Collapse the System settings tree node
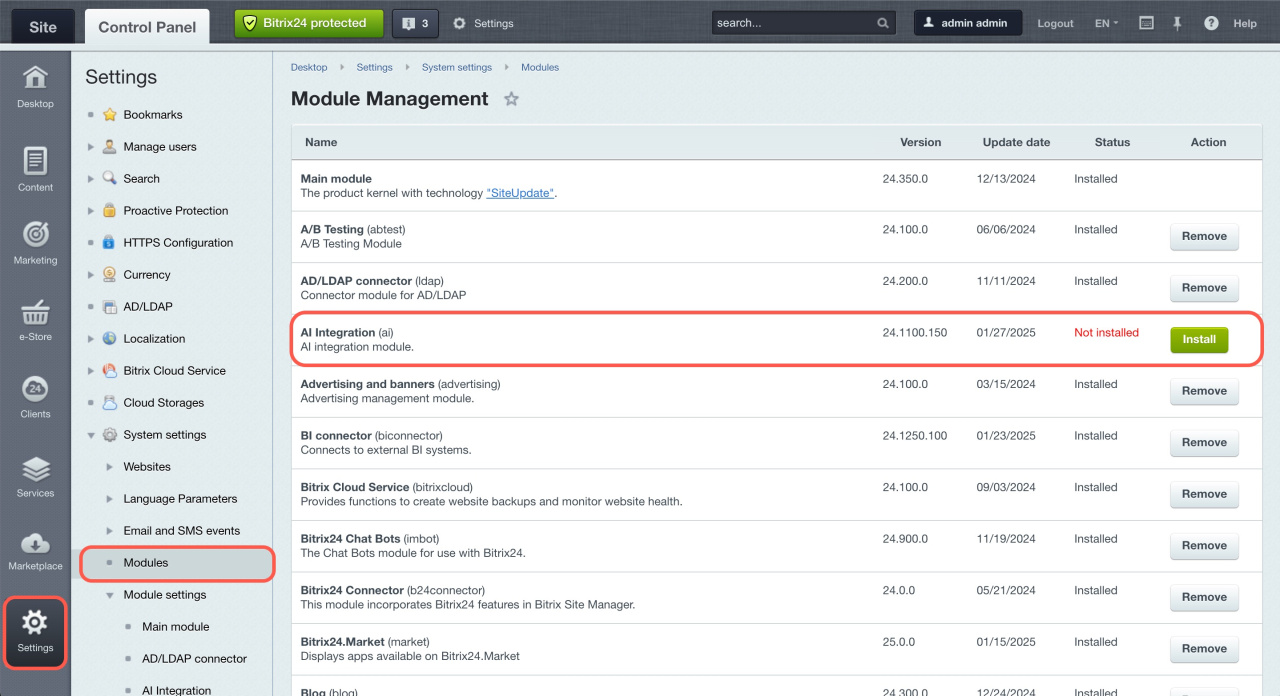The width and height of the screenshot is (1280, 696). [x=91, y=435]
